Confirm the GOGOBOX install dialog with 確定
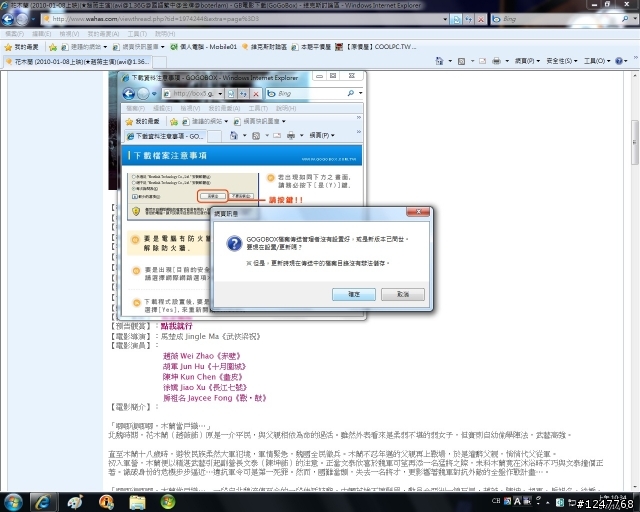 click(x=353, y=294)
